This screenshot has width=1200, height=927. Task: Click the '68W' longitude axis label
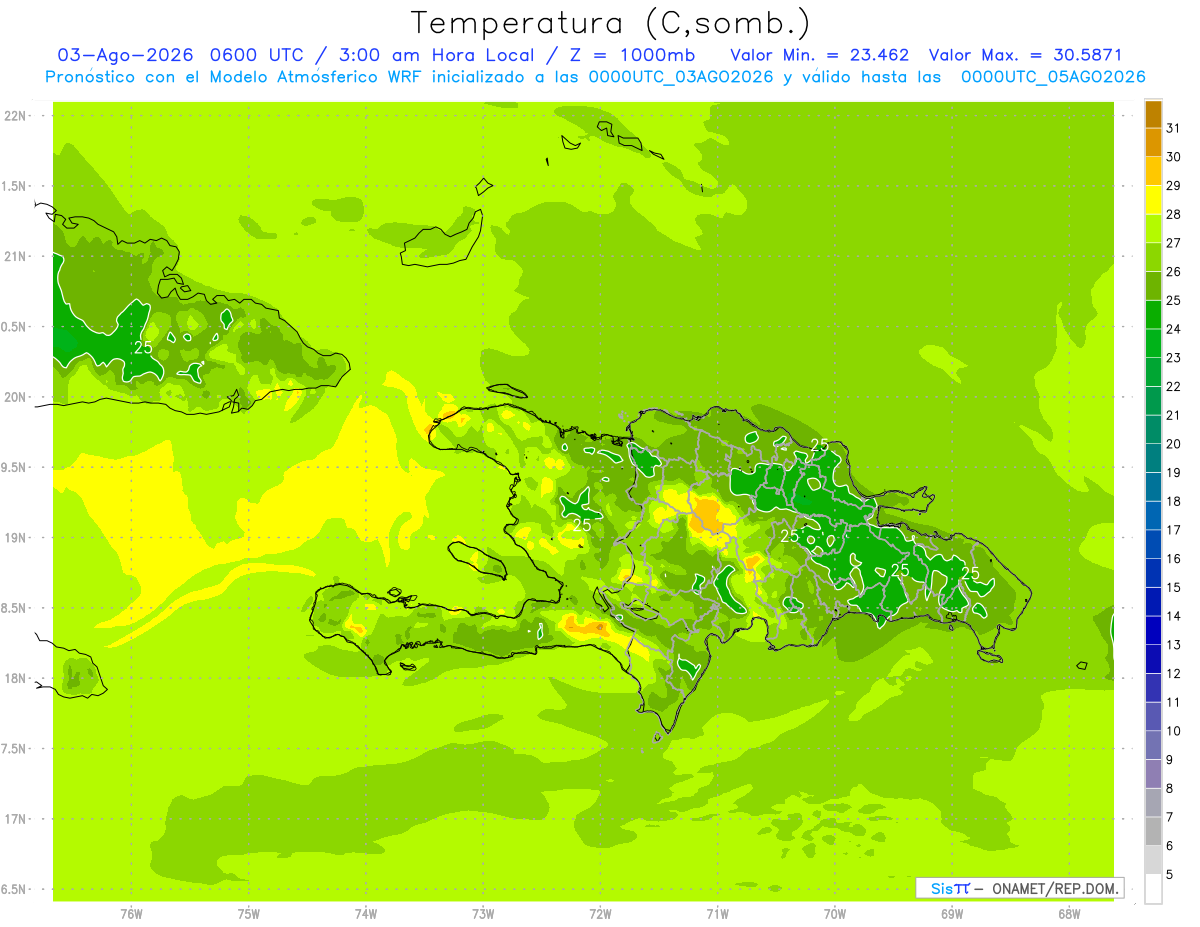click(1069, 914)
